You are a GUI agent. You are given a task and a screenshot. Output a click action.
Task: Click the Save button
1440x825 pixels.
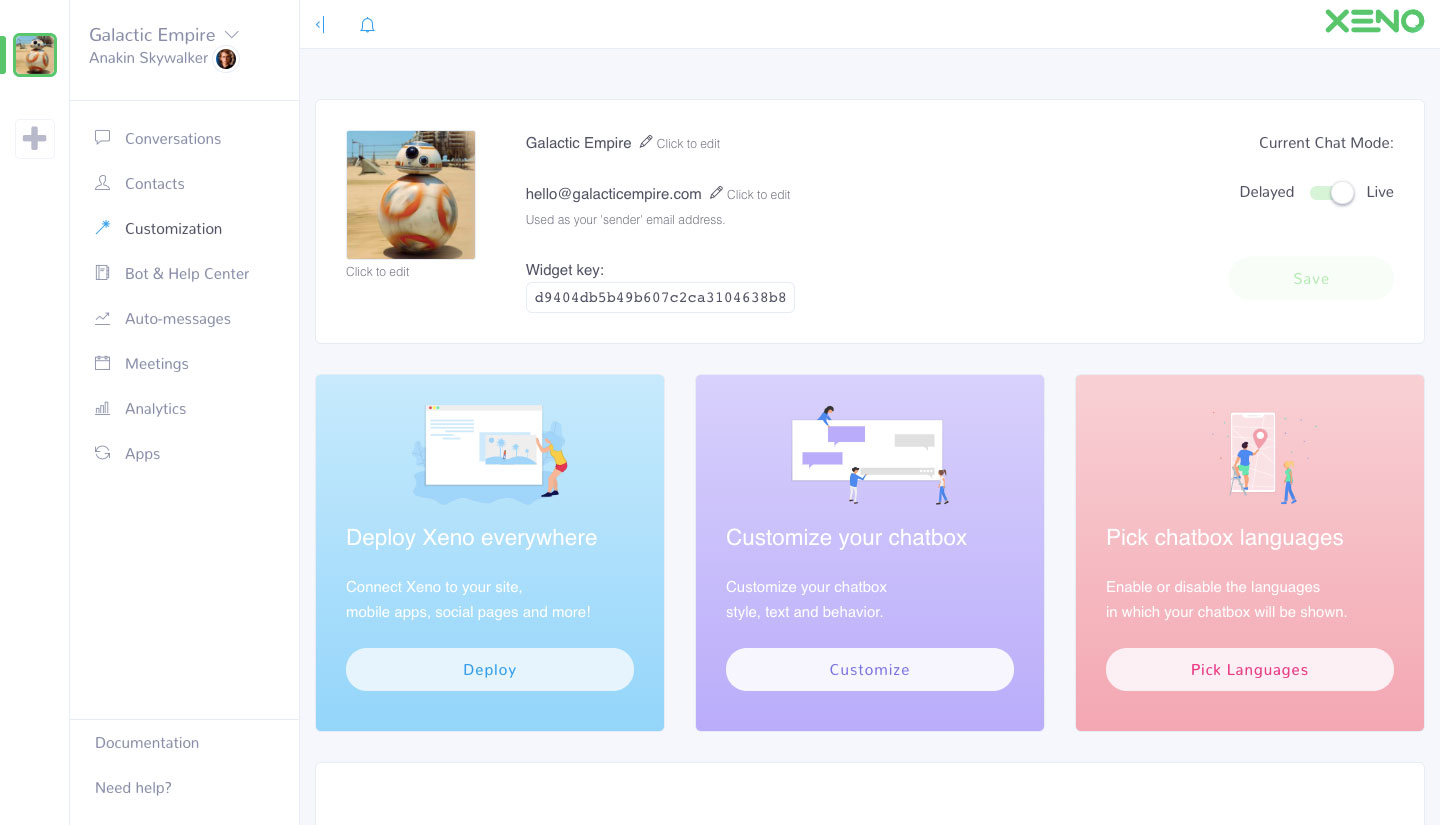[1311, 279]
